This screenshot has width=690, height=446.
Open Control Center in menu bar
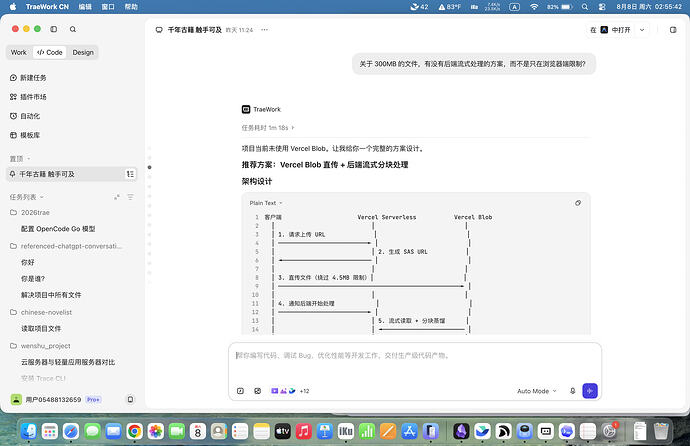[x=602, y=7]
